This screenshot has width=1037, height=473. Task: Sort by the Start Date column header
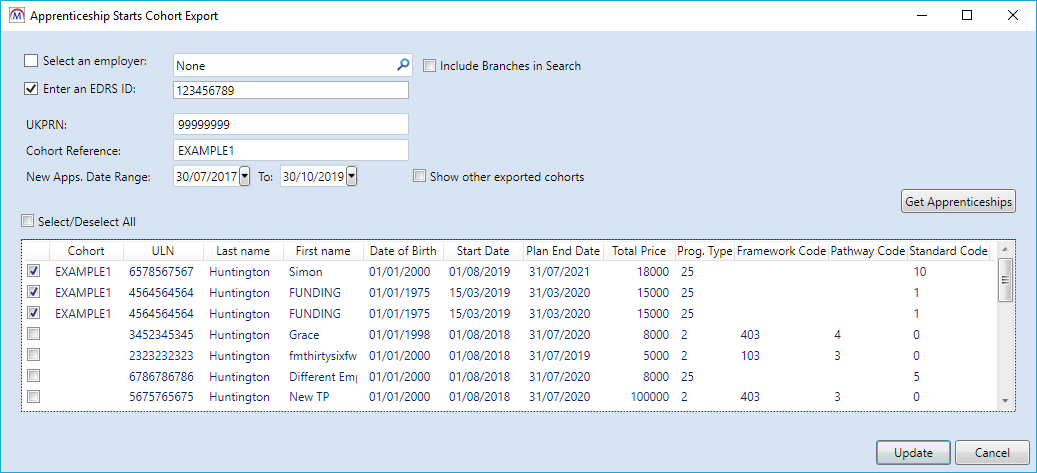[x=483, y=251]
